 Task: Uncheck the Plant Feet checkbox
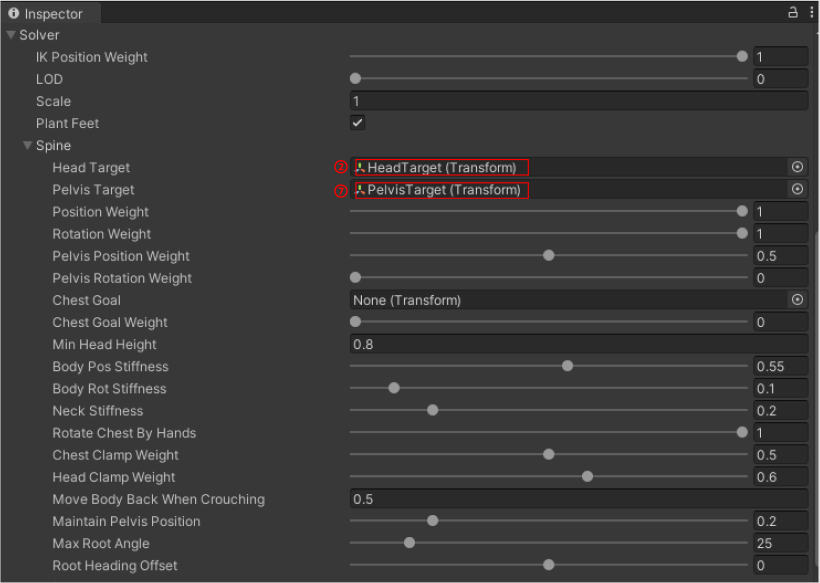357,123
